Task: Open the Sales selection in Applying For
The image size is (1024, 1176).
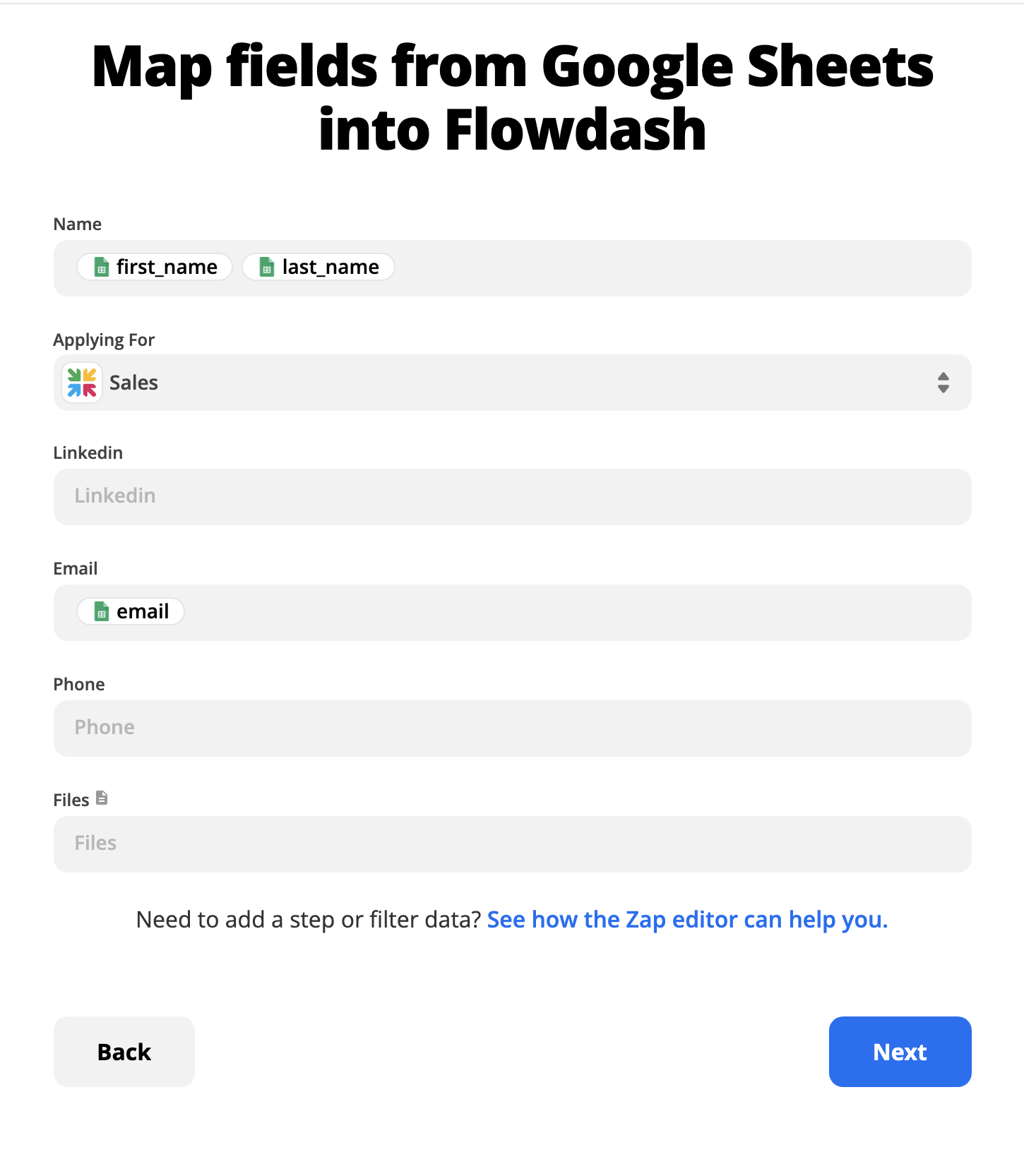Action: 133,383
